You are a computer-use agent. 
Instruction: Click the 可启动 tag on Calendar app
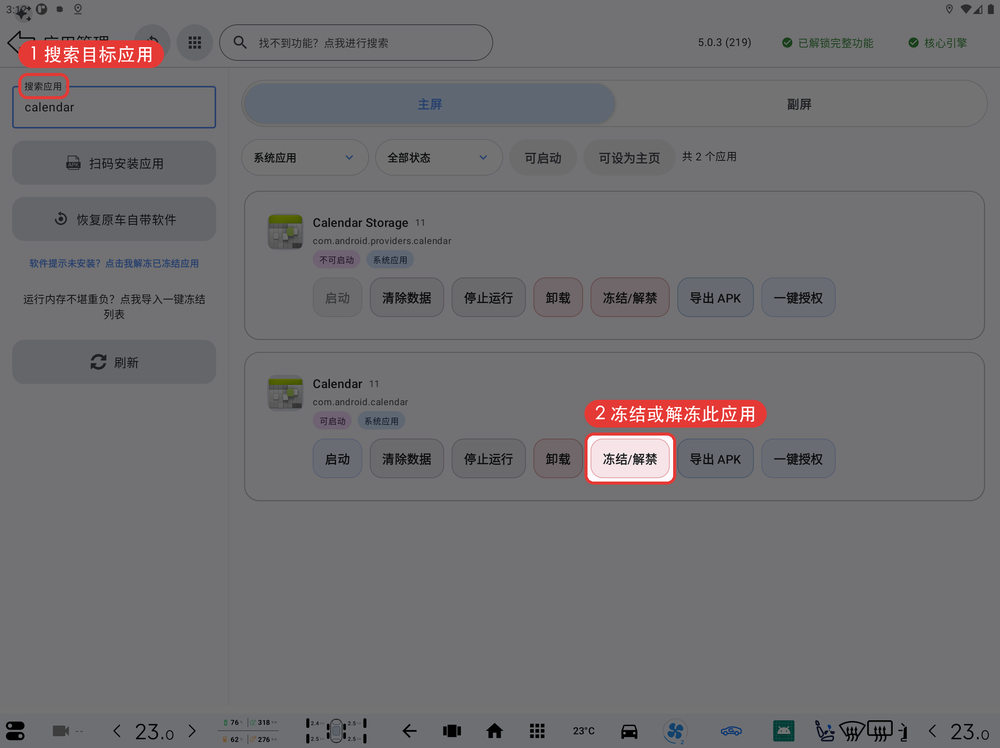pos(332,421)
